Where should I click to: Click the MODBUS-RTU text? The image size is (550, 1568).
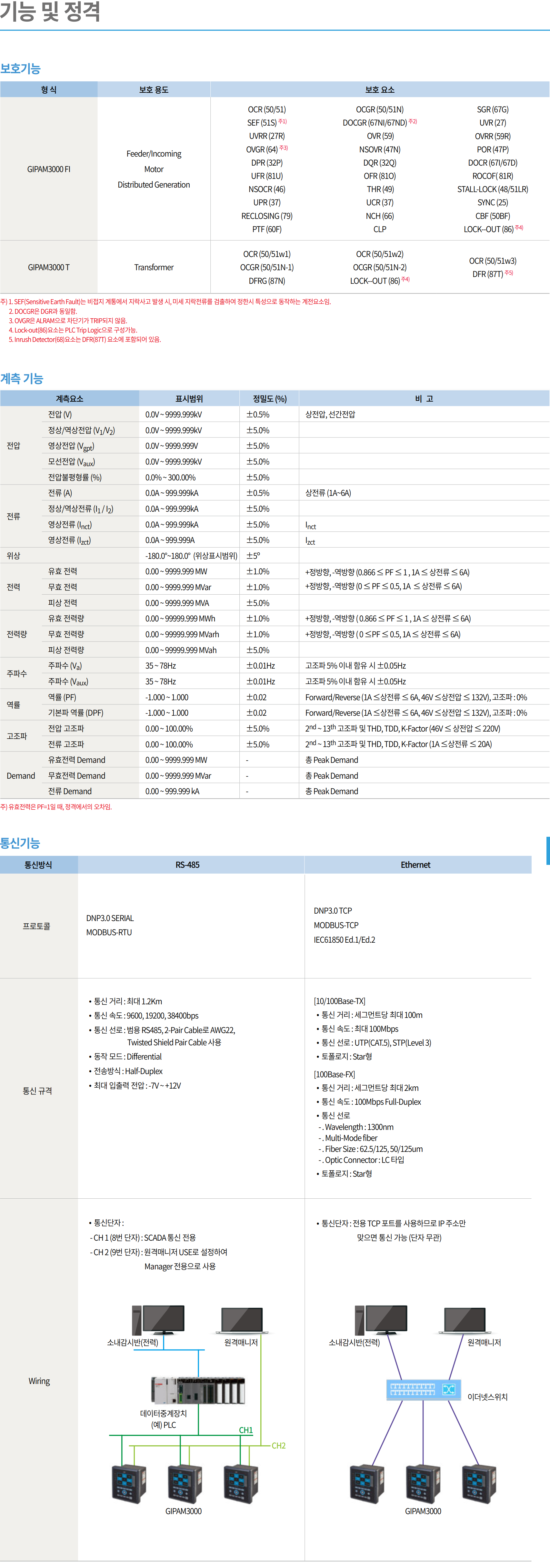click(109, 932)
